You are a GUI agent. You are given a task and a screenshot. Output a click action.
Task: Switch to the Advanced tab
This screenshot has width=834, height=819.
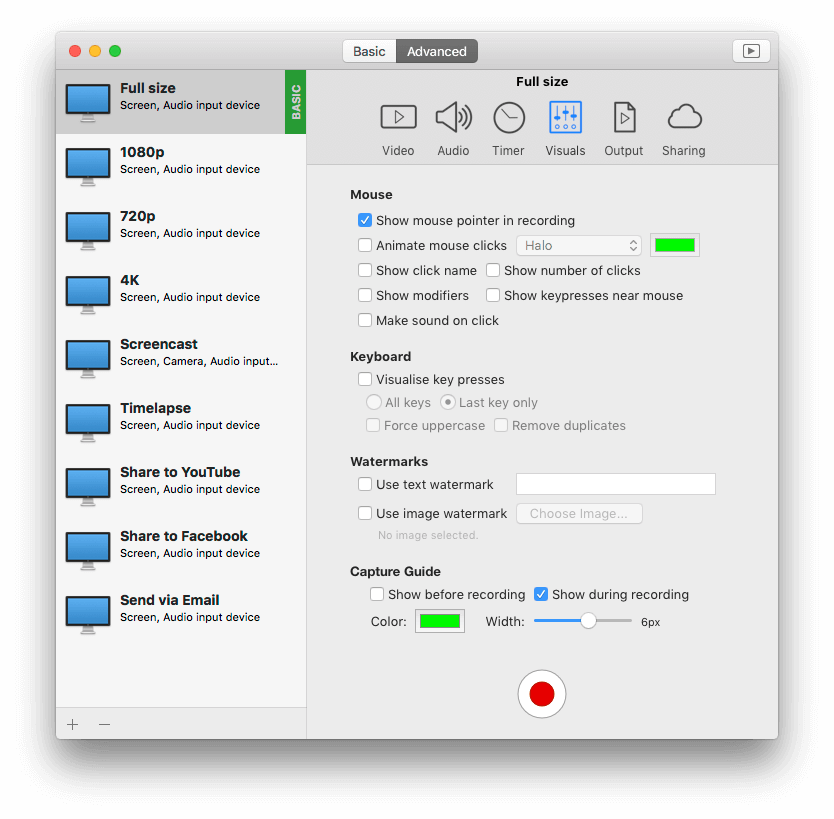tap(437, 52)
